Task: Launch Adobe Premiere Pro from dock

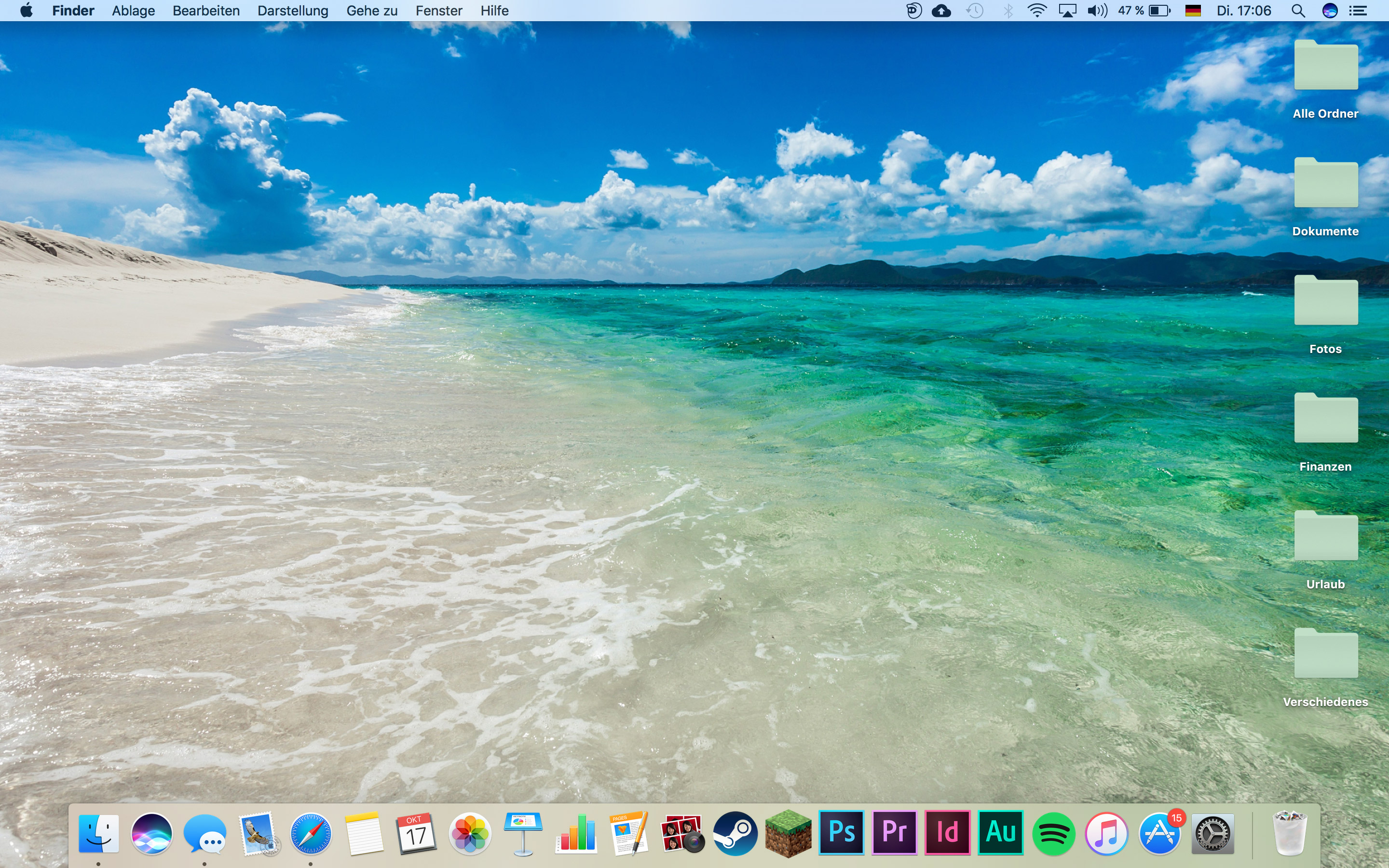Action: [894, 833]
